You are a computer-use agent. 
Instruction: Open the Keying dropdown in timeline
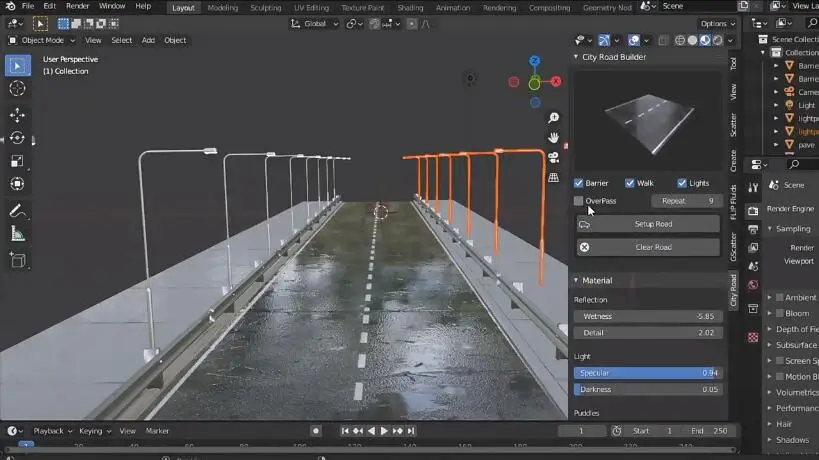point(95,431)
